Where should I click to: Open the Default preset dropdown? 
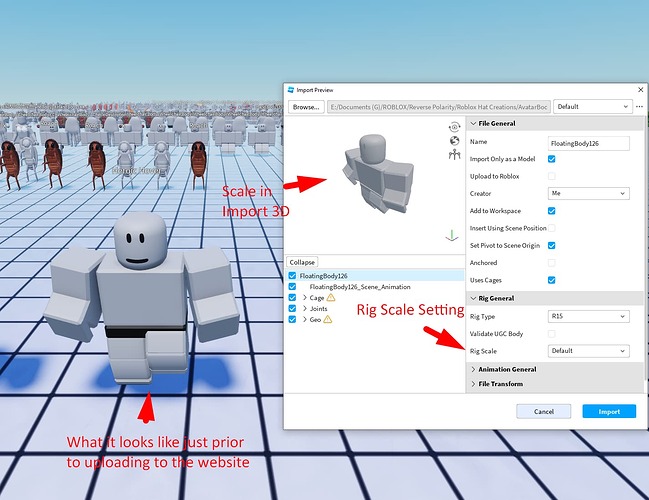[593, 107]
